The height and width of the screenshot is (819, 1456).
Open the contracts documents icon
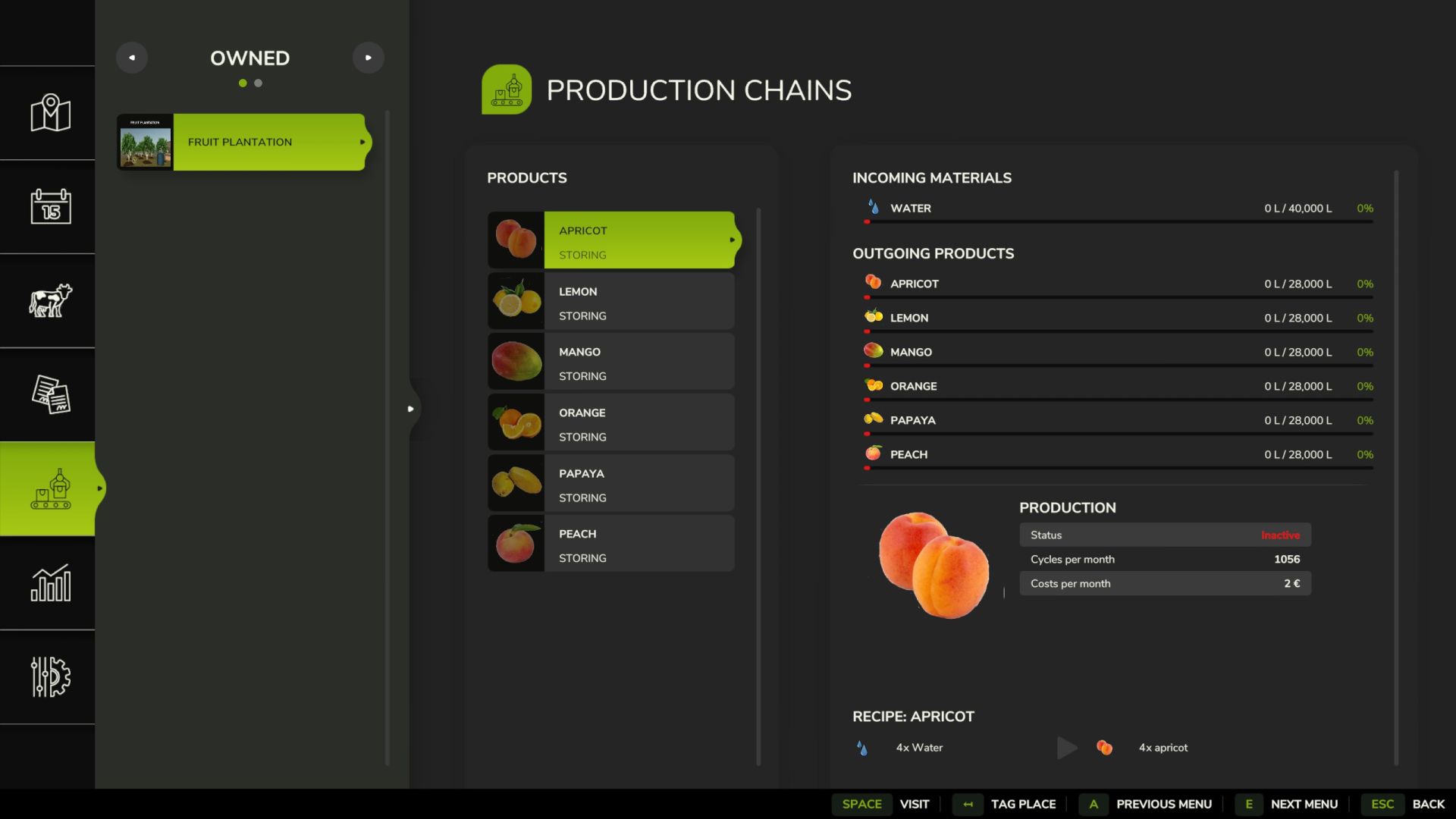pyautogui.click(x=50, y=394)
